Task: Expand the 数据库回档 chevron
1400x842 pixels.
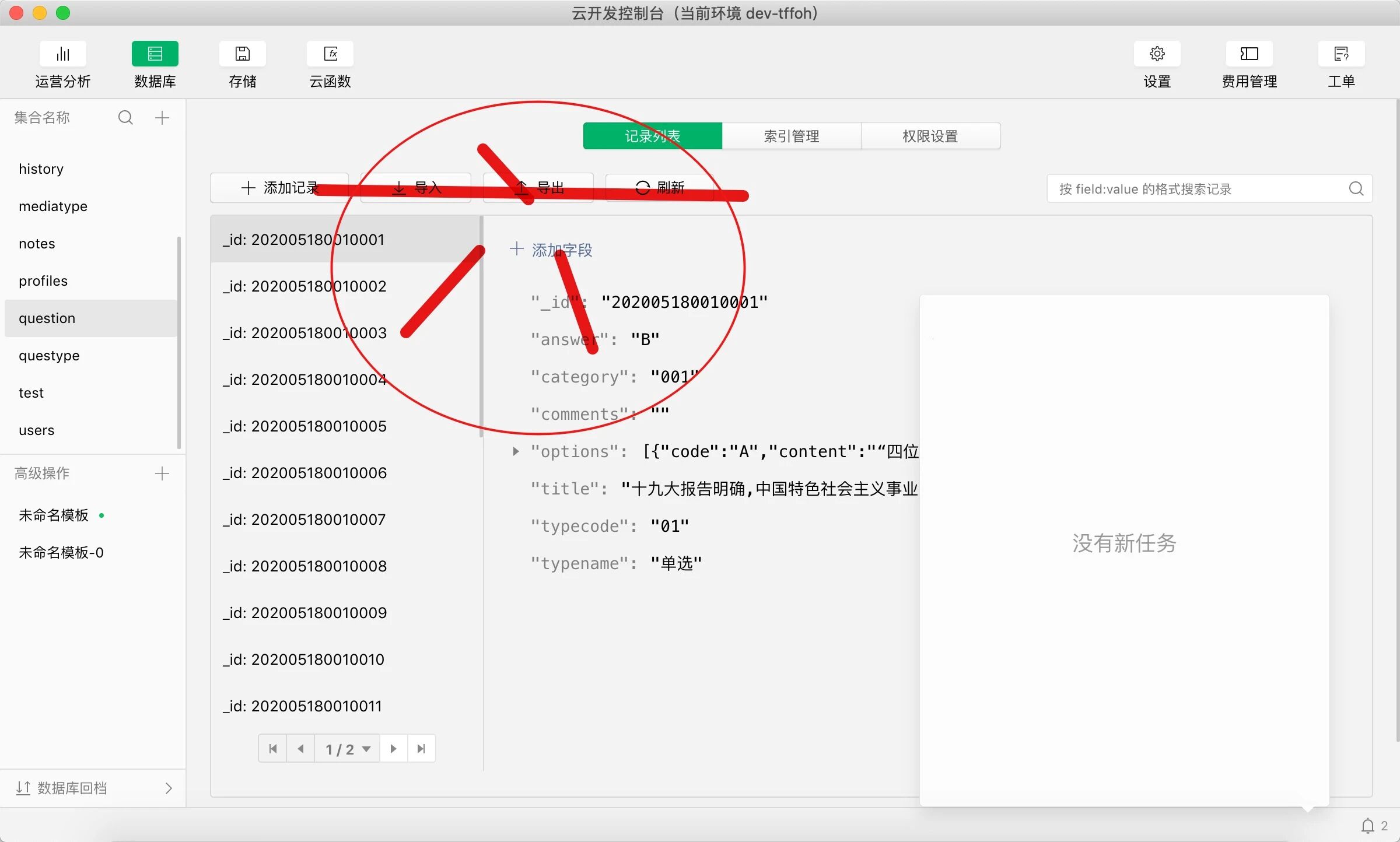Action: [169, 788]
